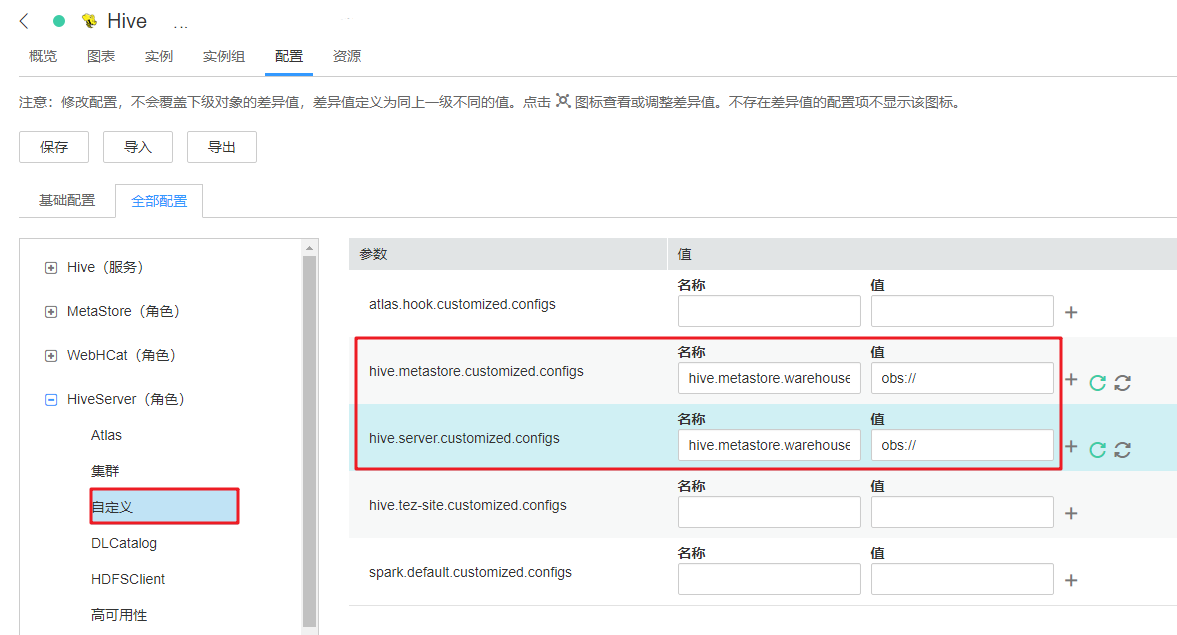Add row for spark.default.customized.configs with plus icon

click(1071, 580)
